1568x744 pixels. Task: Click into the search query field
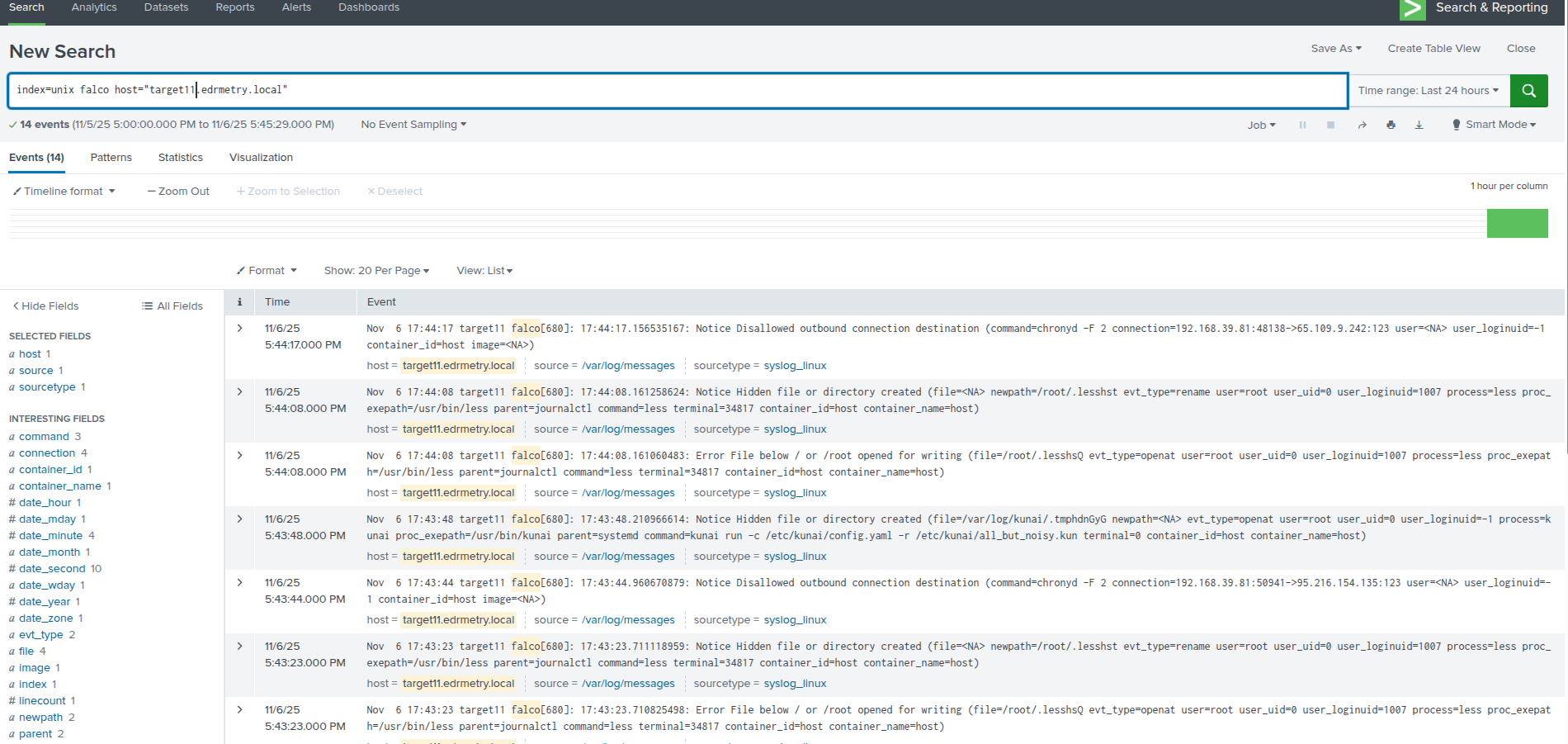pos(677,90)
